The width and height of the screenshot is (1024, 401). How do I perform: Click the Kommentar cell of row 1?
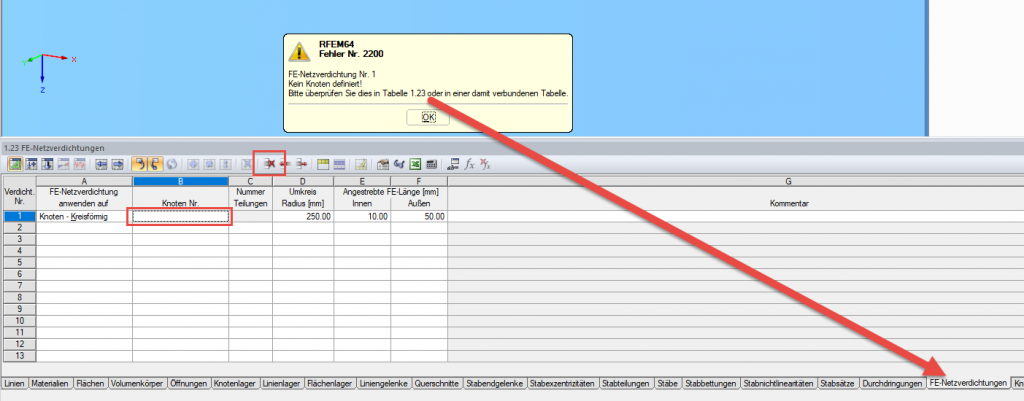(x=735, y=216)
